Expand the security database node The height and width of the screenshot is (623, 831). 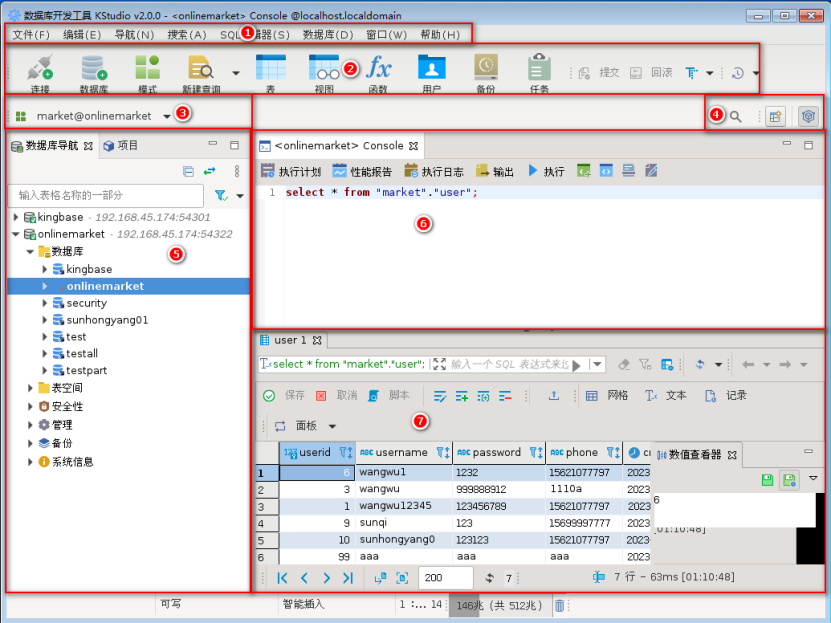45,303
